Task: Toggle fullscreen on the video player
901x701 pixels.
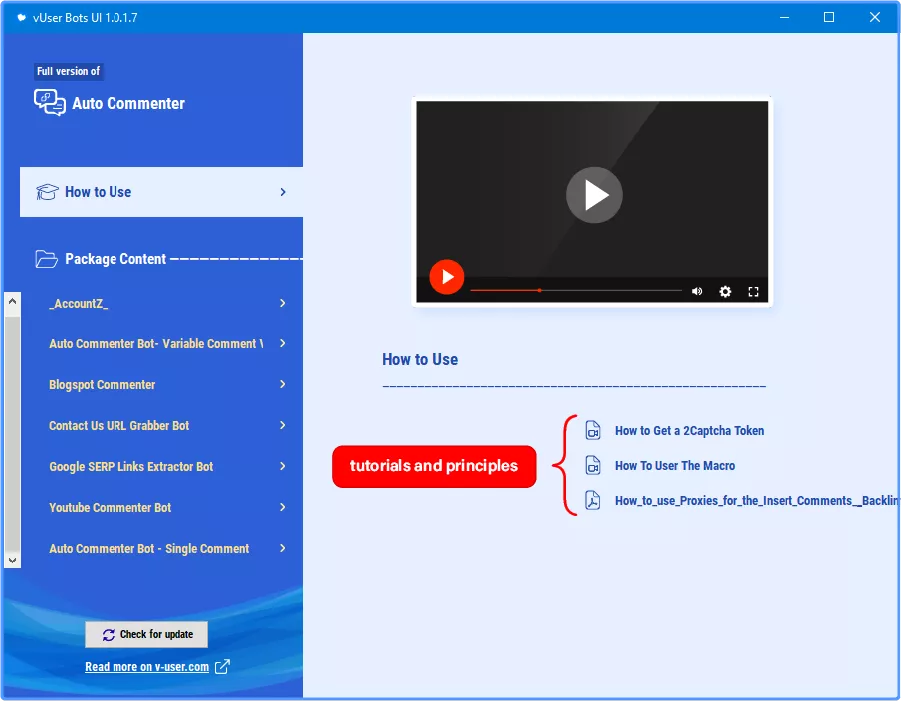Action: pyautogui.click(x=753, y=292)
